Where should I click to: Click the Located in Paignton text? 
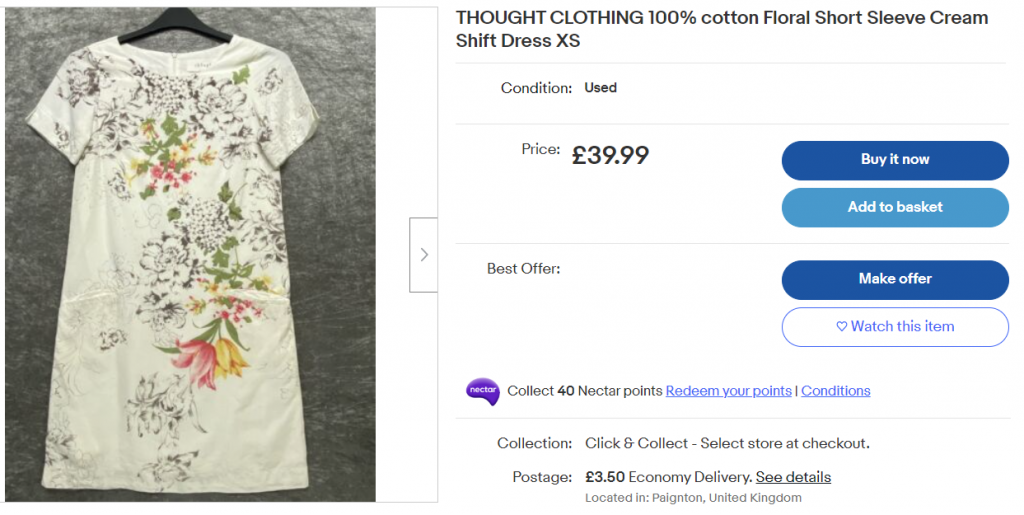693,497
